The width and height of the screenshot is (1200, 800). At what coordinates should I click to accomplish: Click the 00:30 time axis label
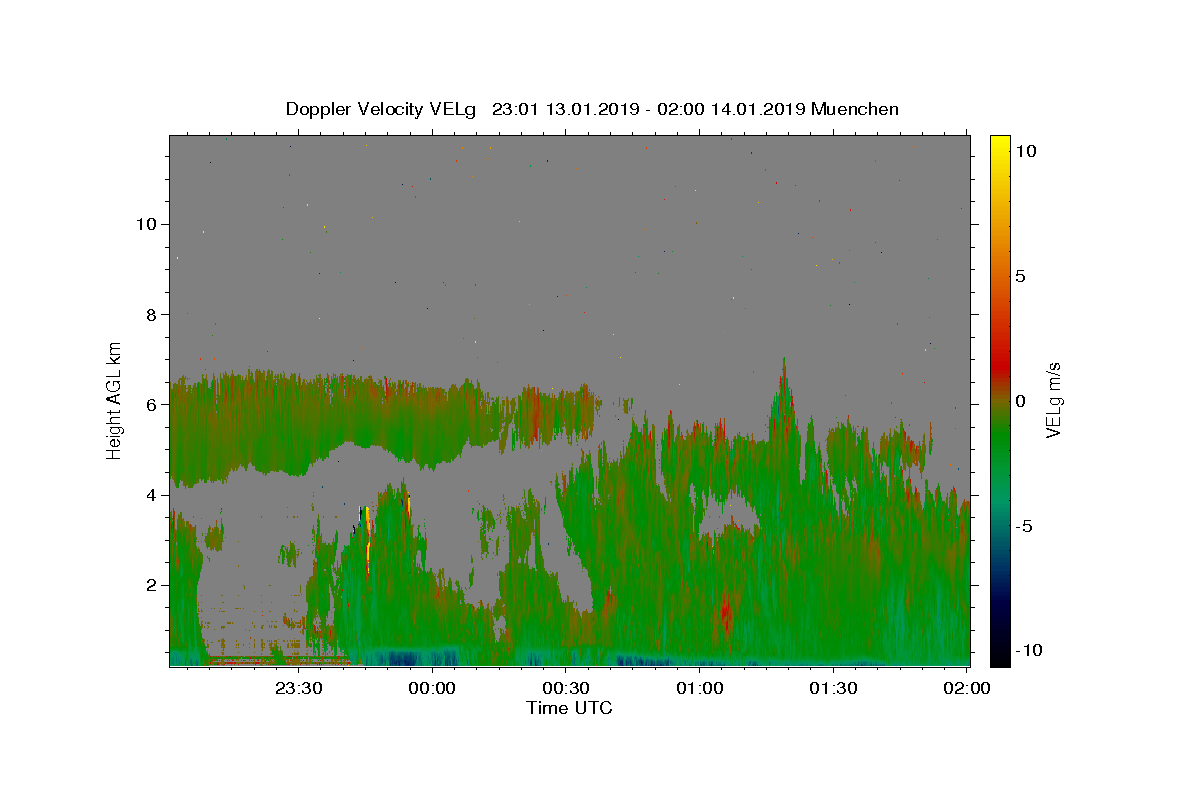point(566,688)
